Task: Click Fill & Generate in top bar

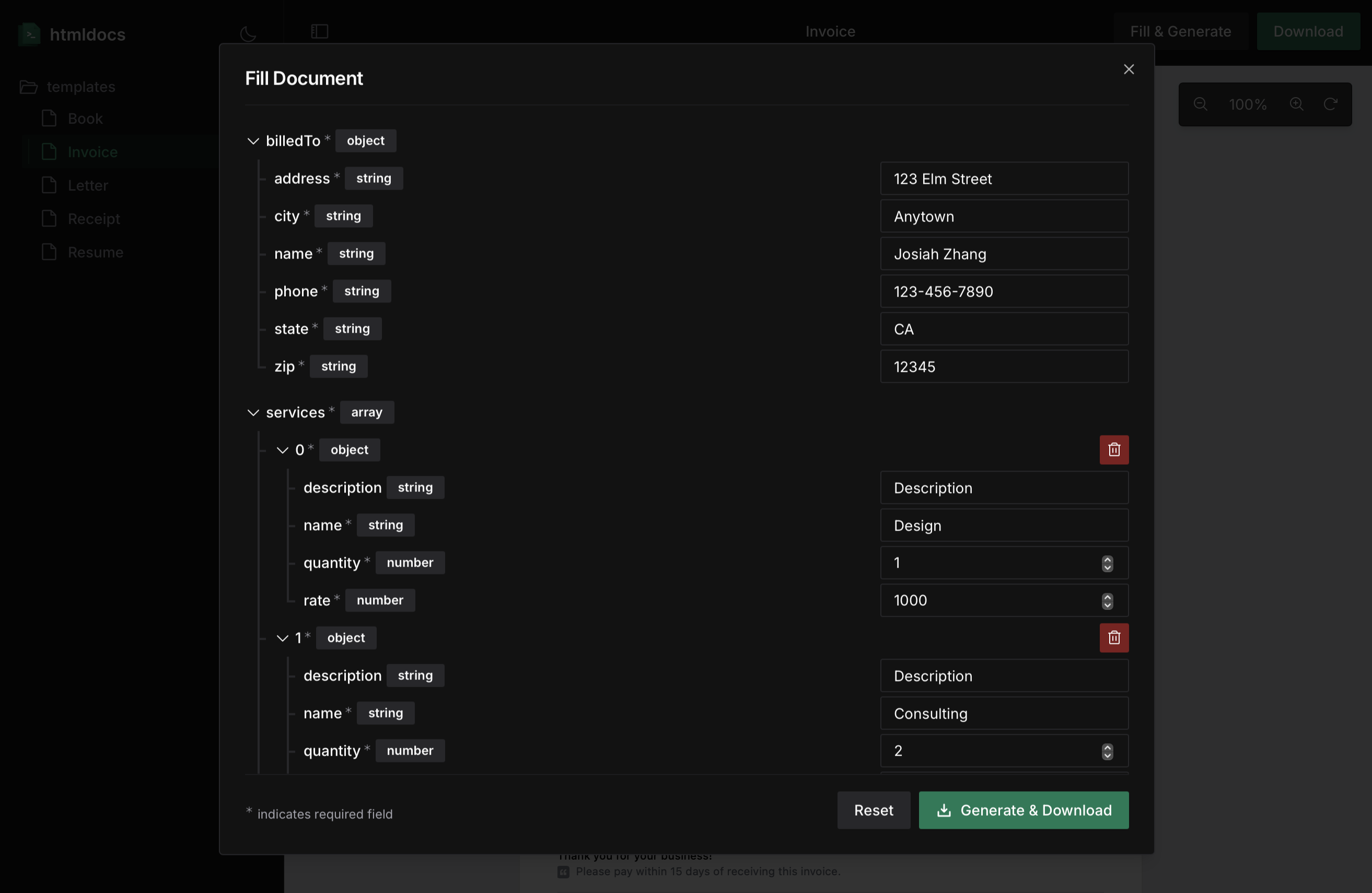Action: coord(1180,31)
